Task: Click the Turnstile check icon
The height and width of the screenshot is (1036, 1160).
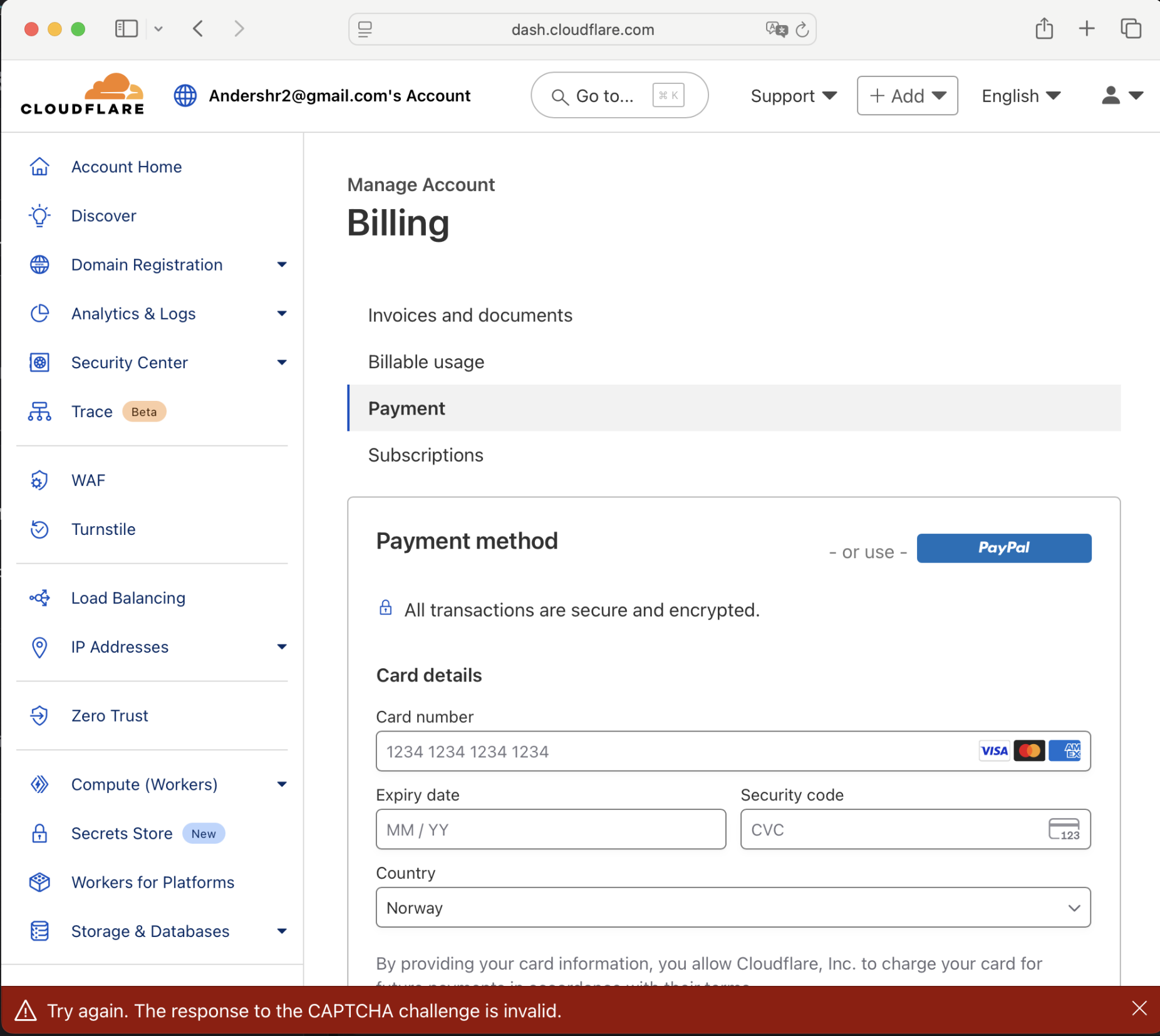Action: [39, 529]
